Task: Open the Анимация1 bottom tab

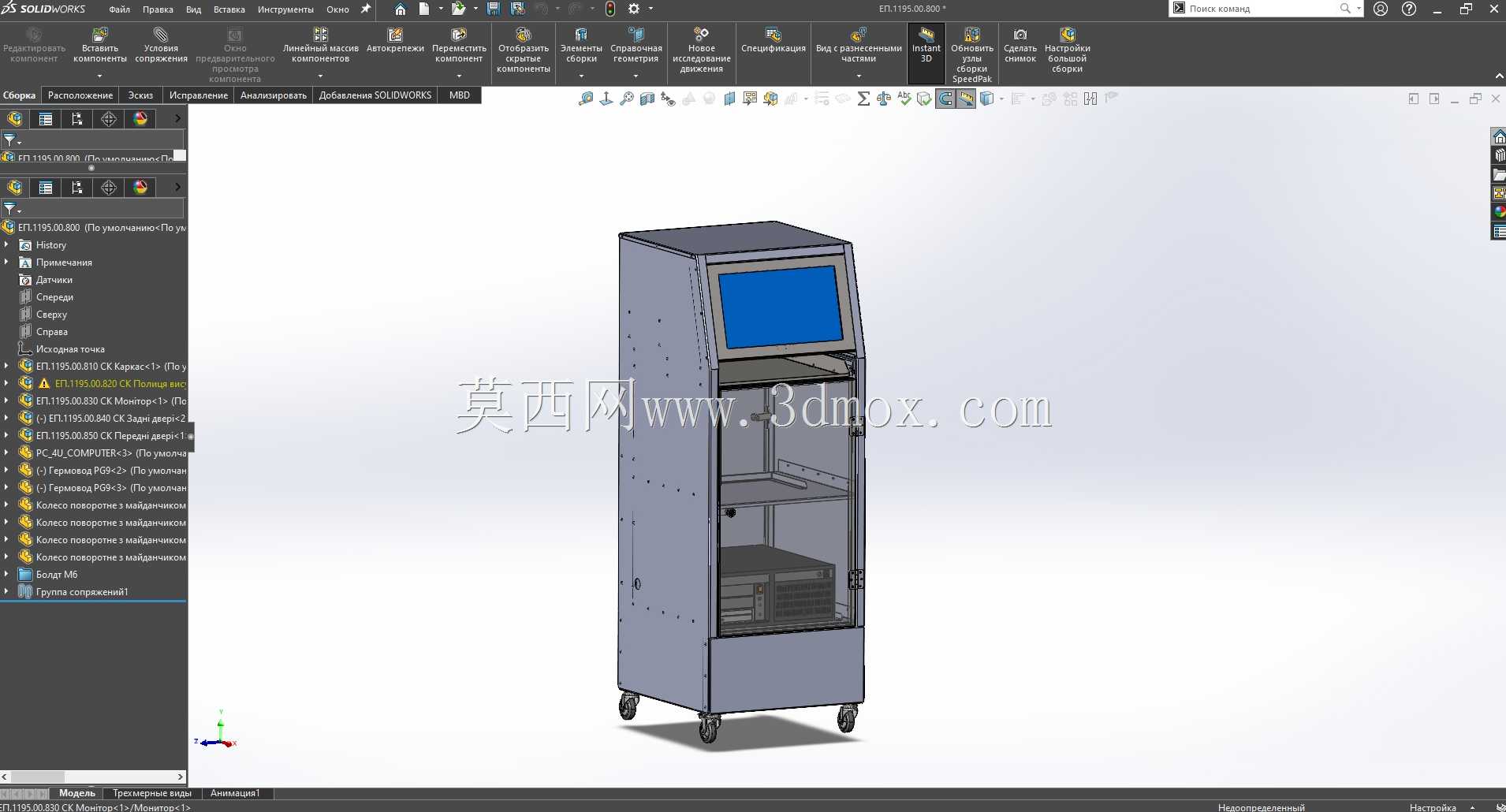Action: point(235,793)
